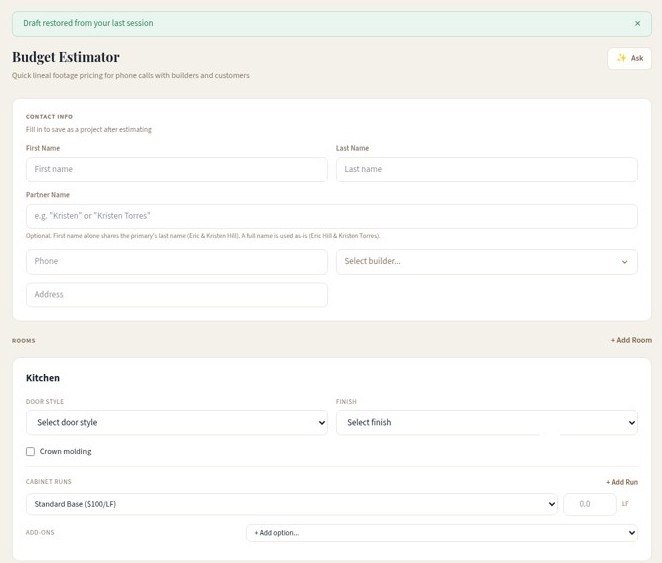Open the Select door style dropdown
The height and width of the screenshot is (563, 662).
coord(176,422)
